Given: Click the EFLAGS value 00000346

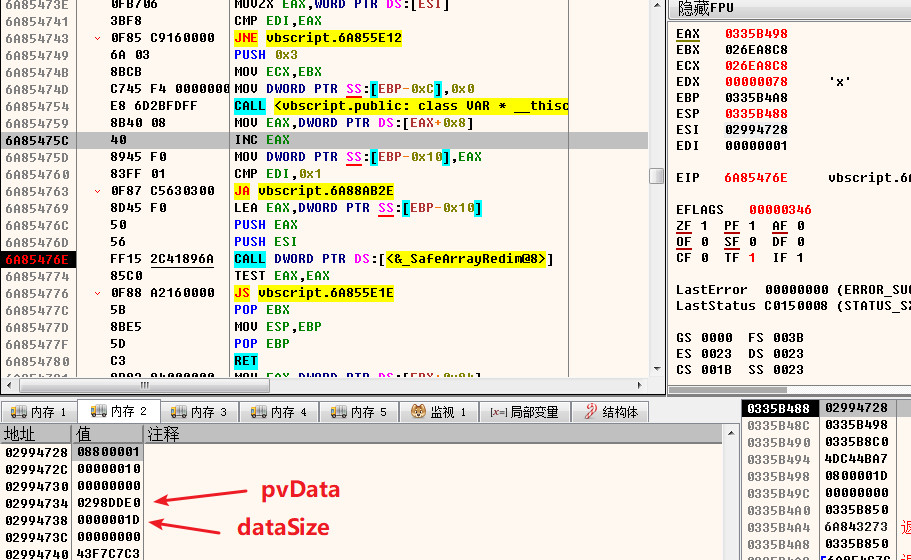Looking at the screenshot, I should [780, 210].
